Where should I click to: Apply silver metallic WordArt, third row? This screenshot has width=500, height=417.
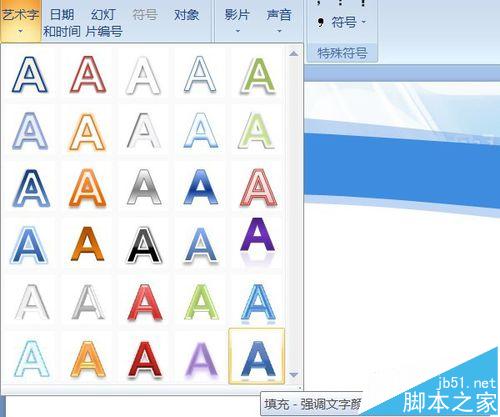144,188
